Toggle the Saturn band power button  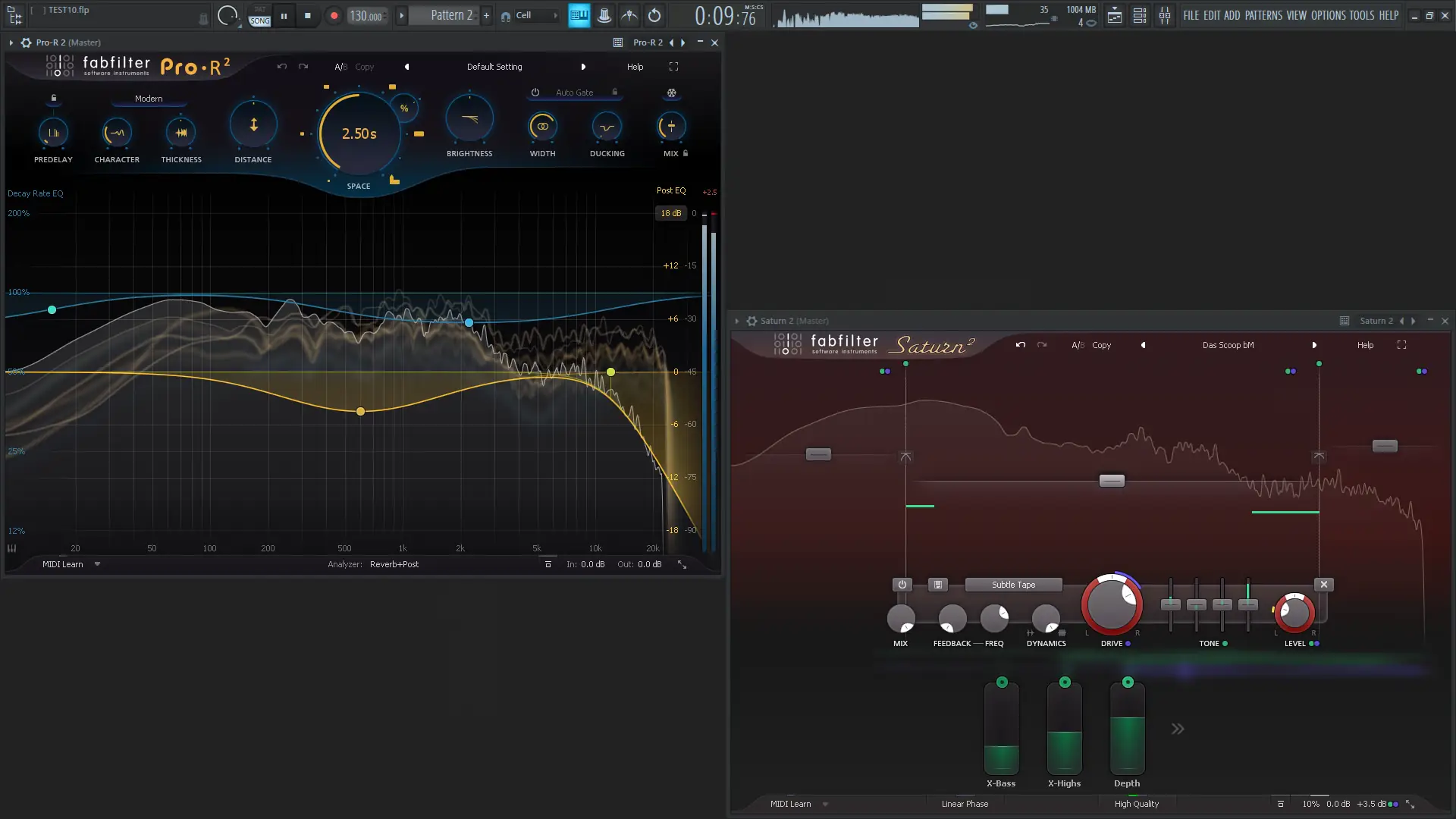pyautogui.click(x=902, y=585)
